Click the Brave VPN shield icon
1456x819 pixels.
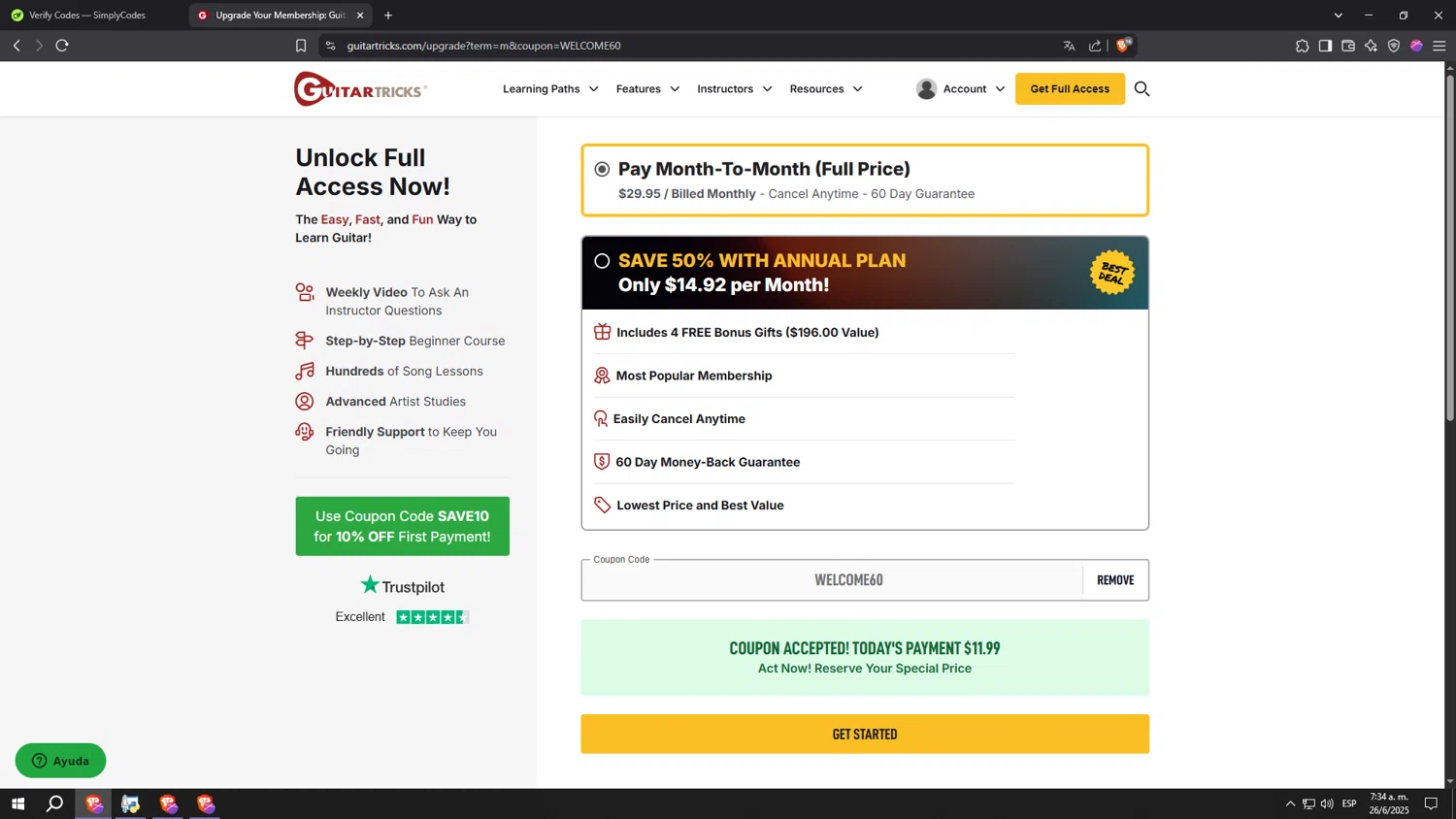tap(1394, 46)
